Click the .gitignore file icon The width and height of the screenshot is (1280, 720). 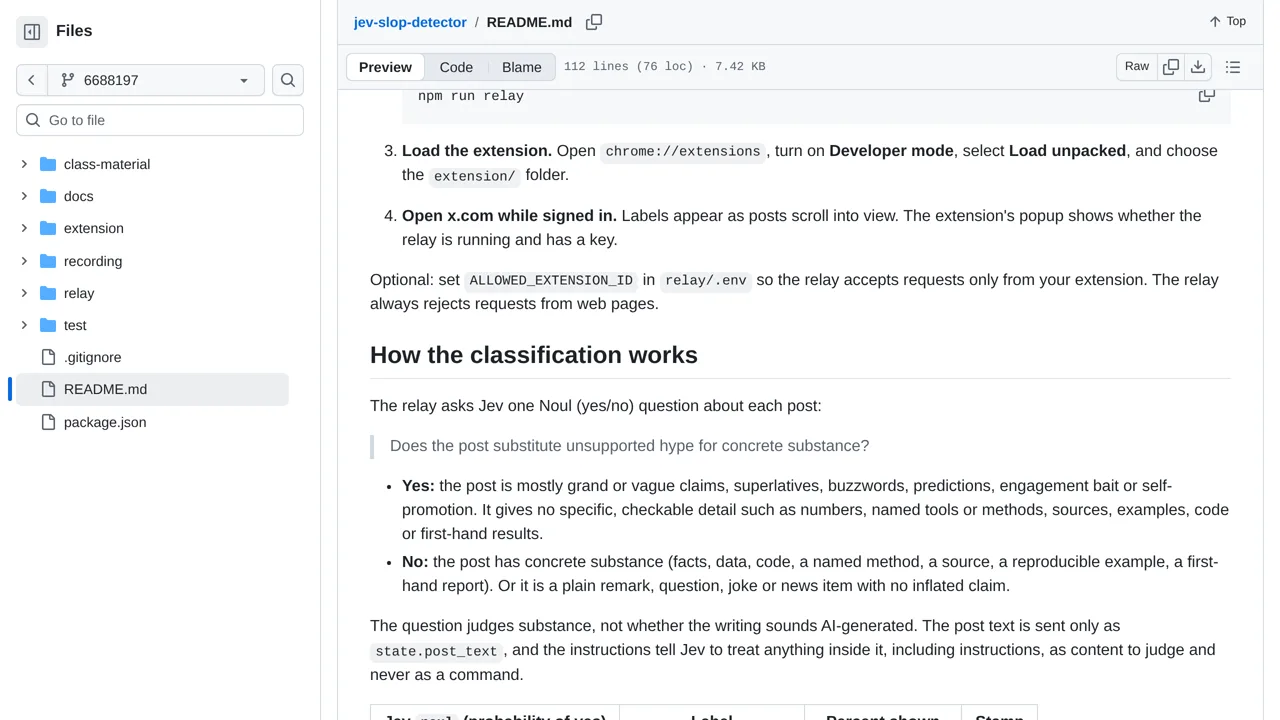(48, 357)
